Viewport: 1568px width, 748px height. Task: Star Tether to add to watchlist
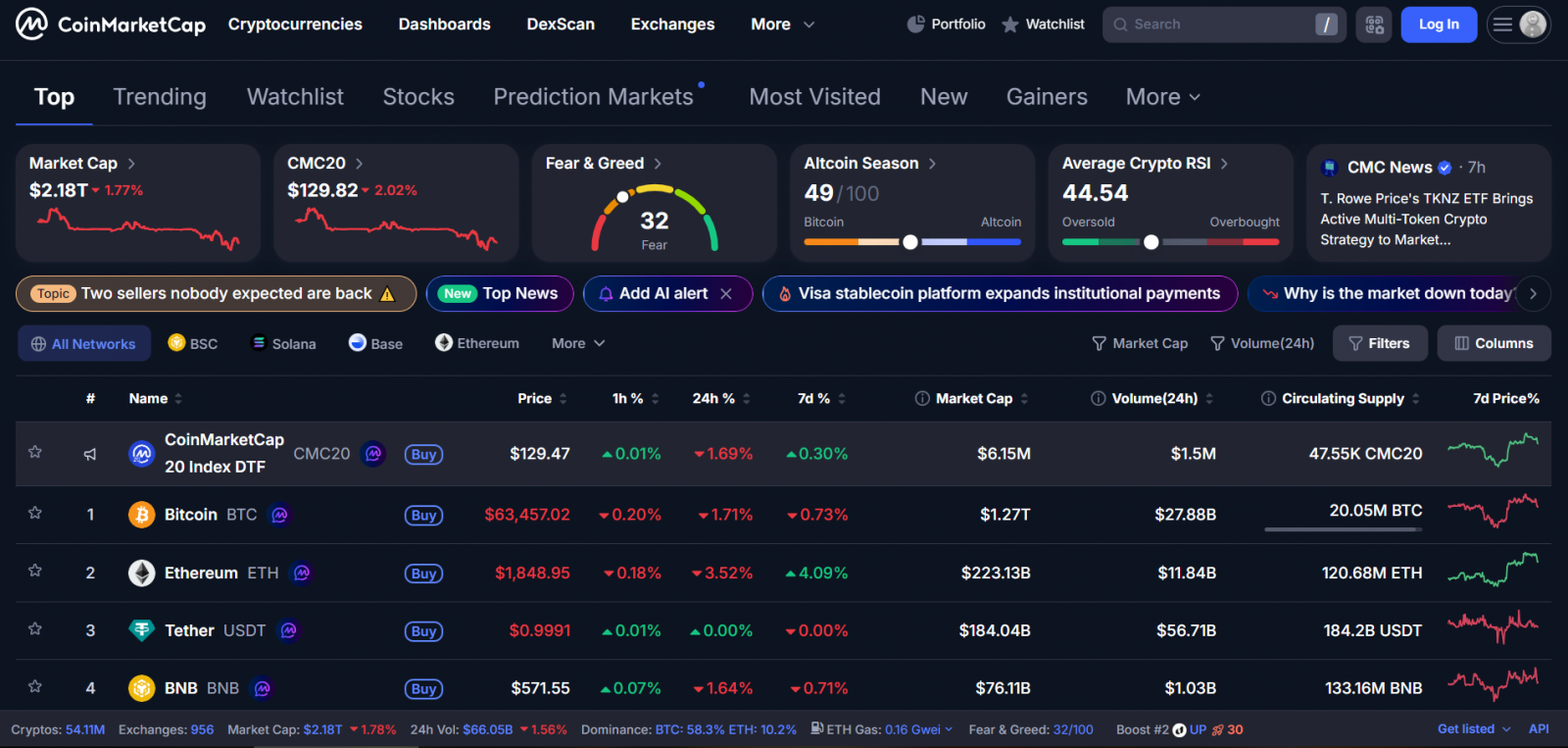pos(35,628)
